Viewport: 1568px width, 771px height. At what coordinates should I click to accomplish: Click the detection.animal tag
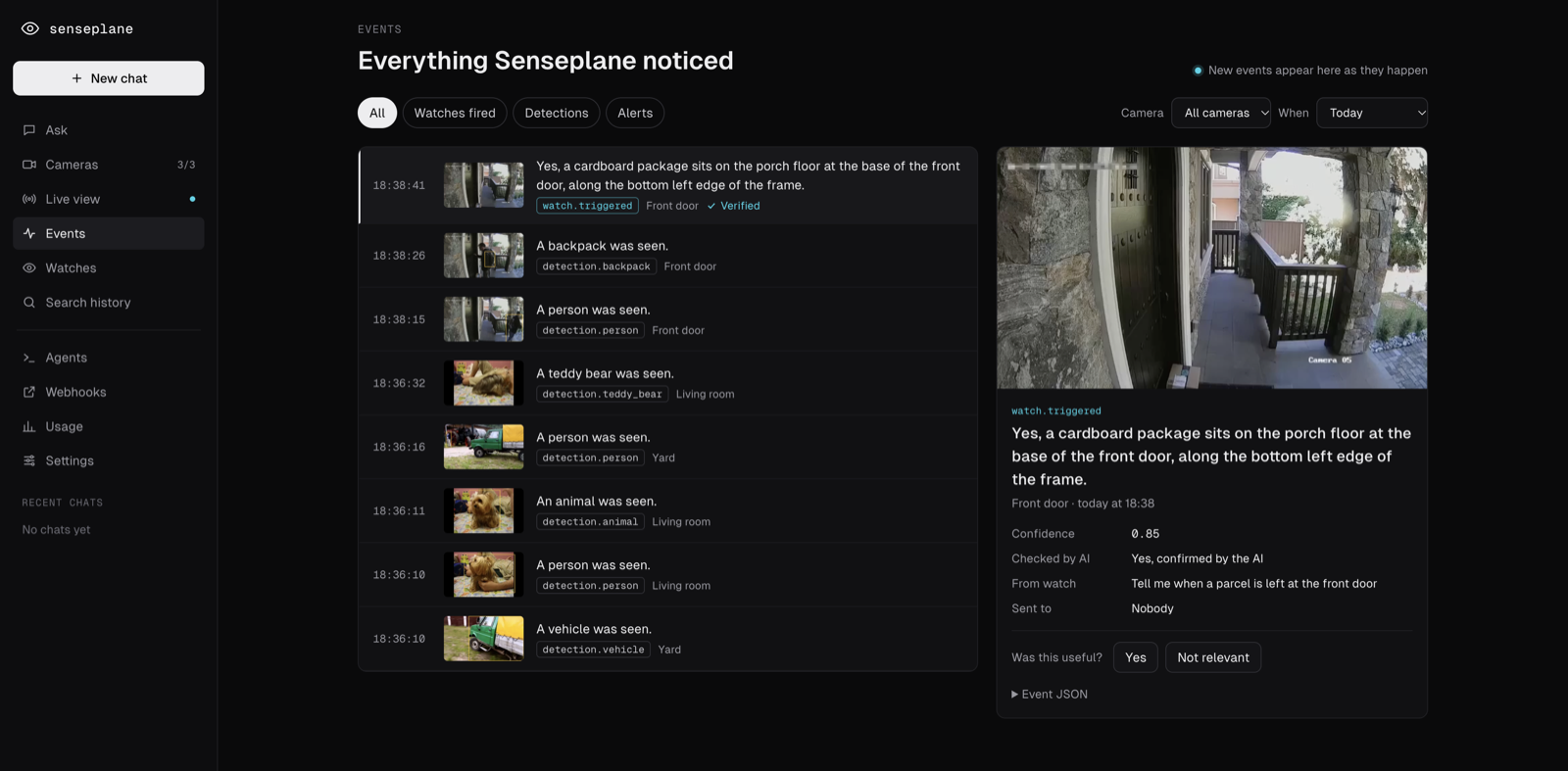coord(590,522)
